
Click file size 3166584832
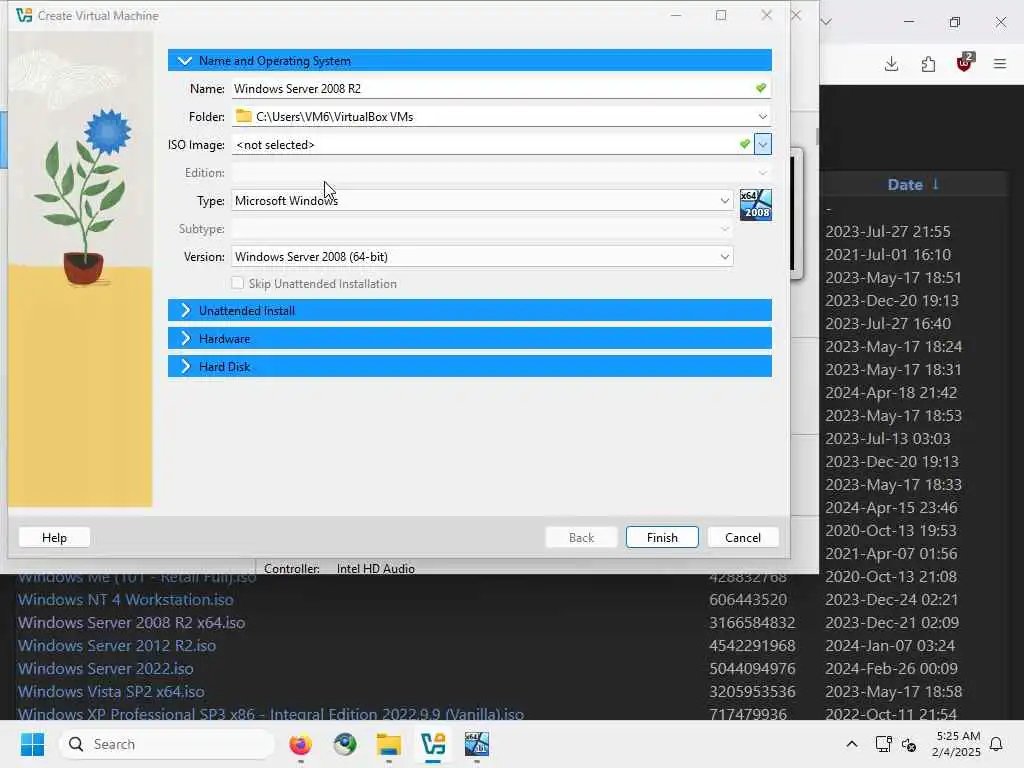pos(752,622)
